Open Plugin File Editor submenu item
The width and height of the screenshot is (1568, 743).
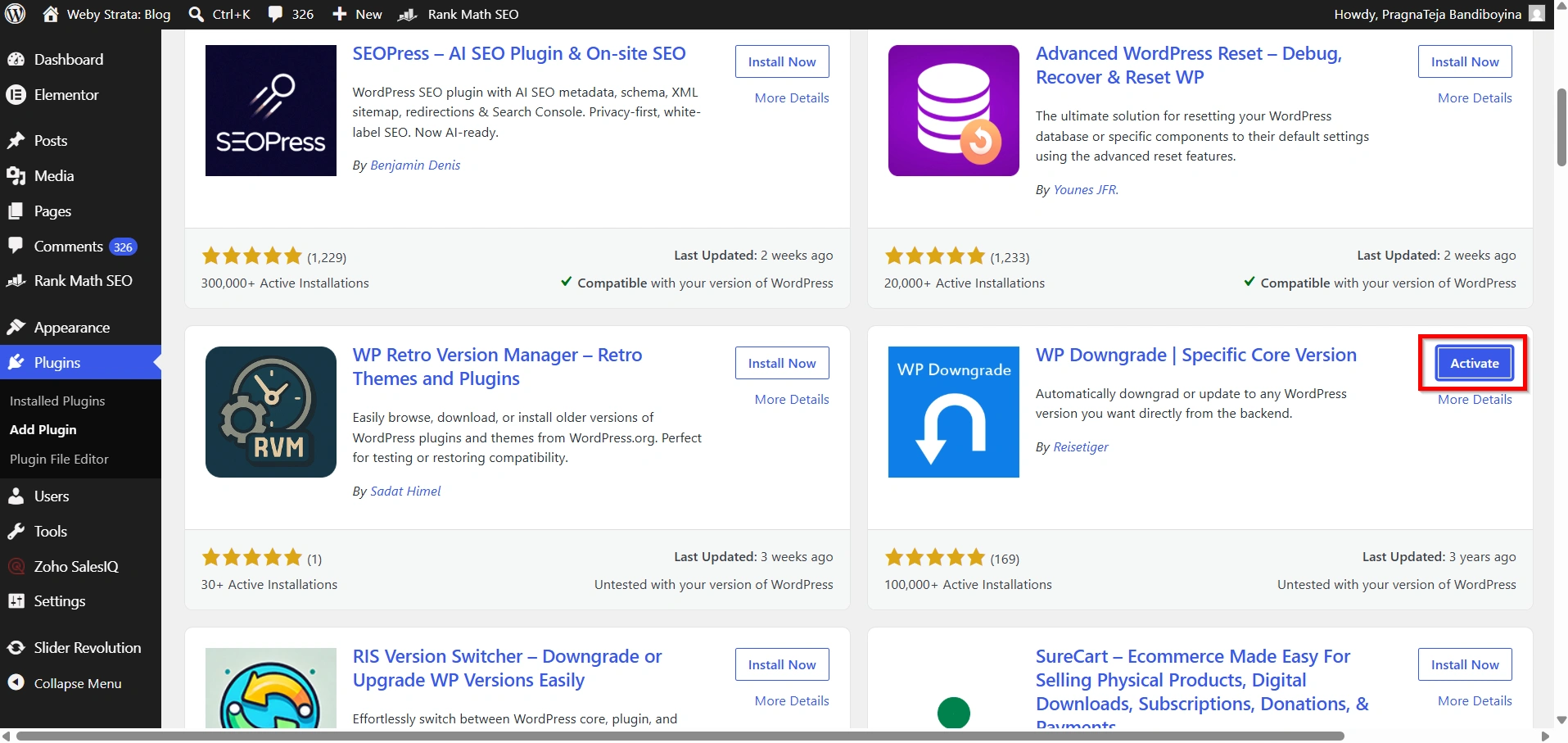(59, 459)
